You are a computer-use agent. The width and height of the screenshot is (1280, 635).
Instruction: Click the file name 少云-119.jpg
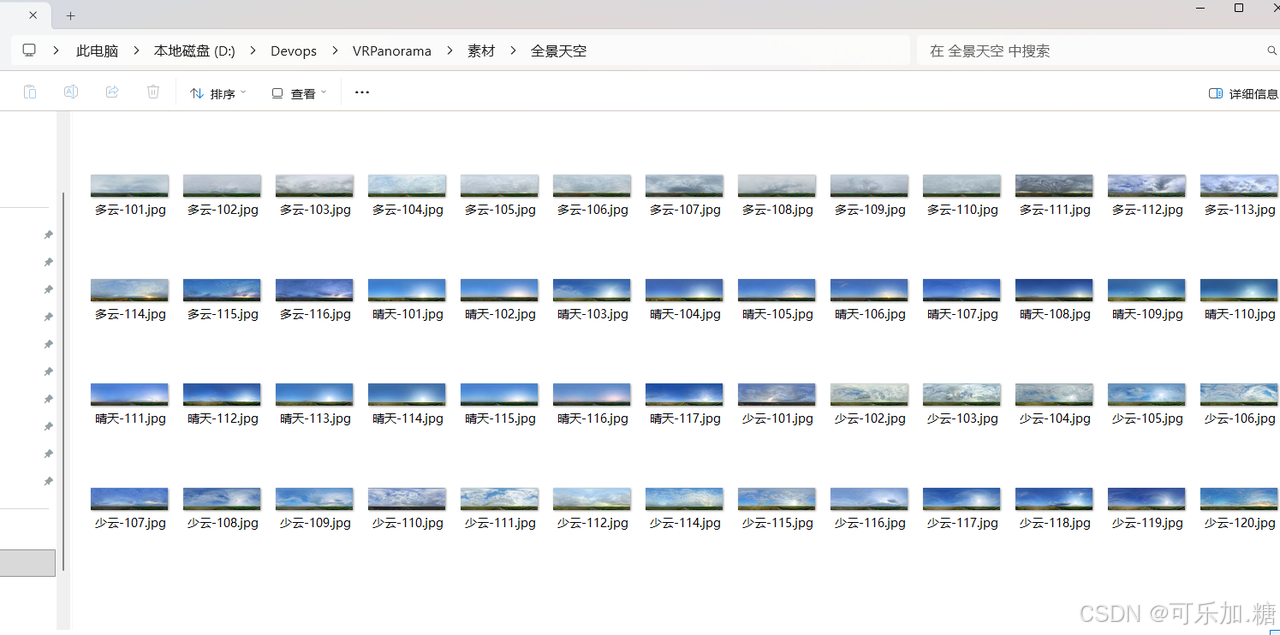1147,522
